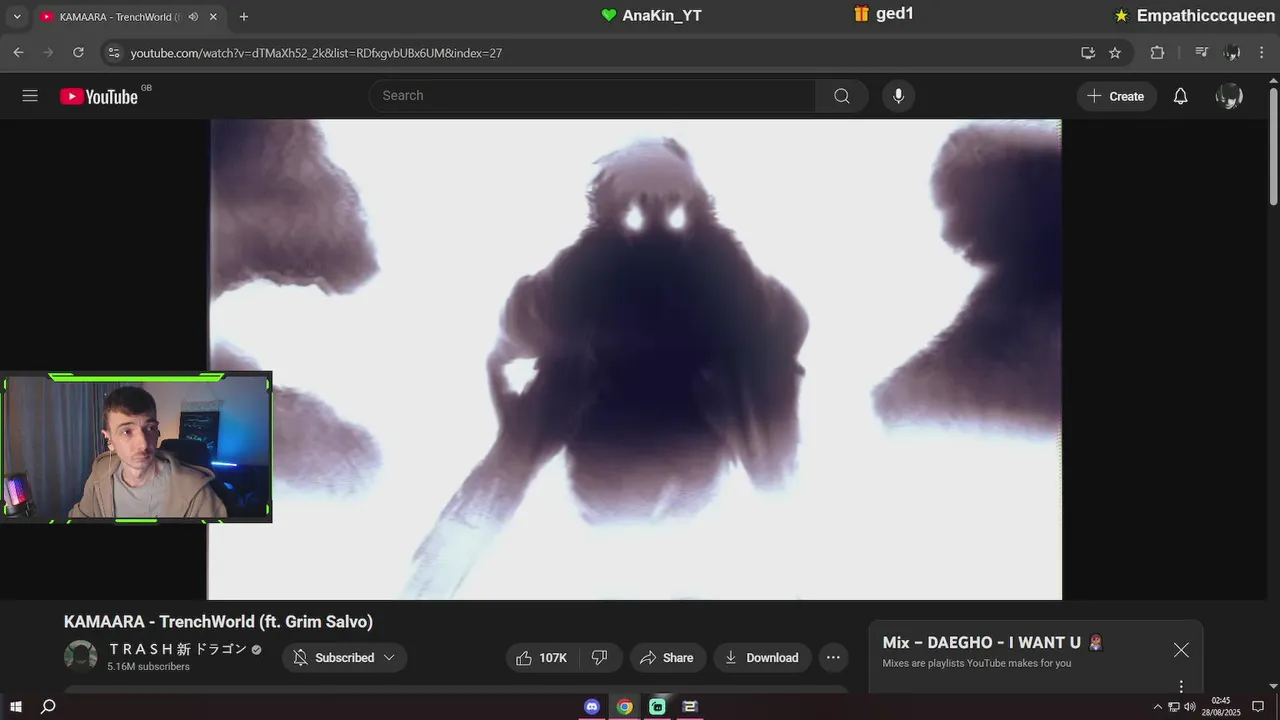
Task: Click the Create button
Action: click(1116, 96)
